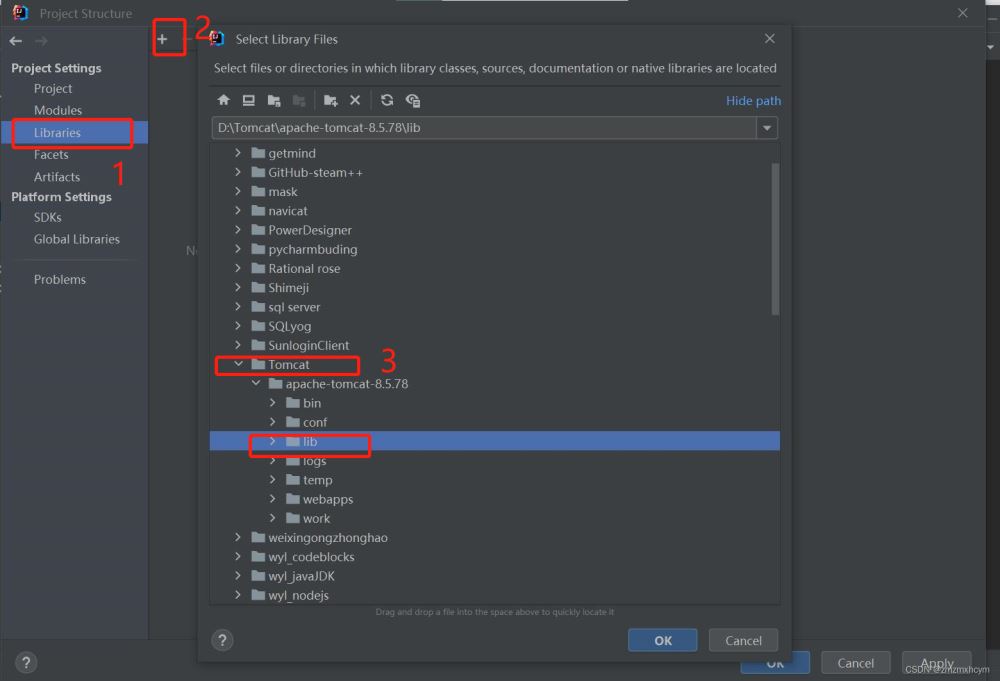
Task: Select the temp folder
Action: pyautogui.click(x=317, y=480)
